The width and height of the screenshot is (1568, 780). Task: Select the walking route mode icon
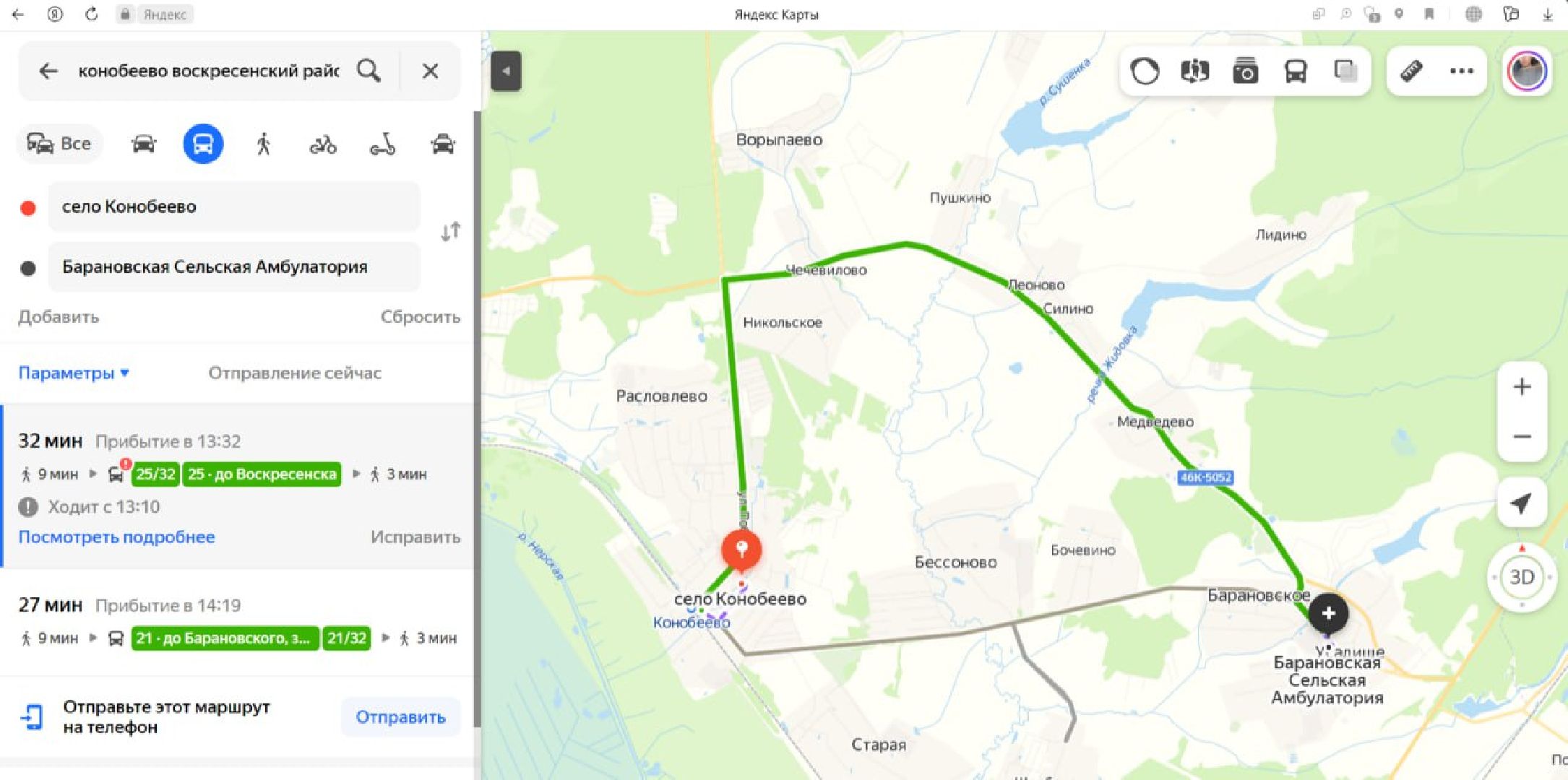[264, 144]
